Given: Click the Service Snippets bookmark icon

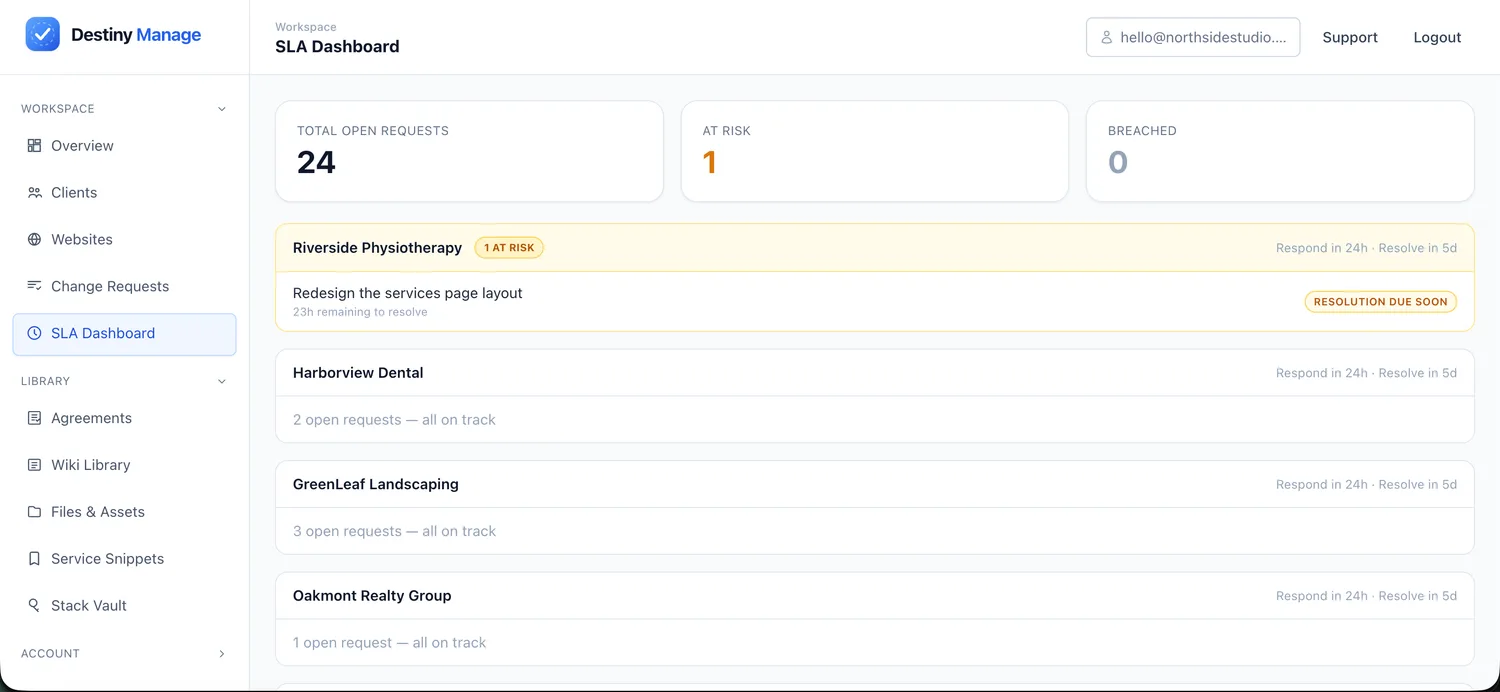Looking at the screenshot, I should (35, 559).
